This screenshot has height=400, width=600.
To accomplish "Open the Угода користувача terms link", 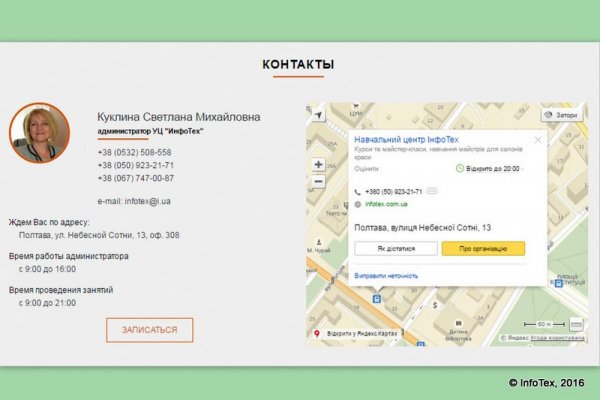I will click(558, 338).
